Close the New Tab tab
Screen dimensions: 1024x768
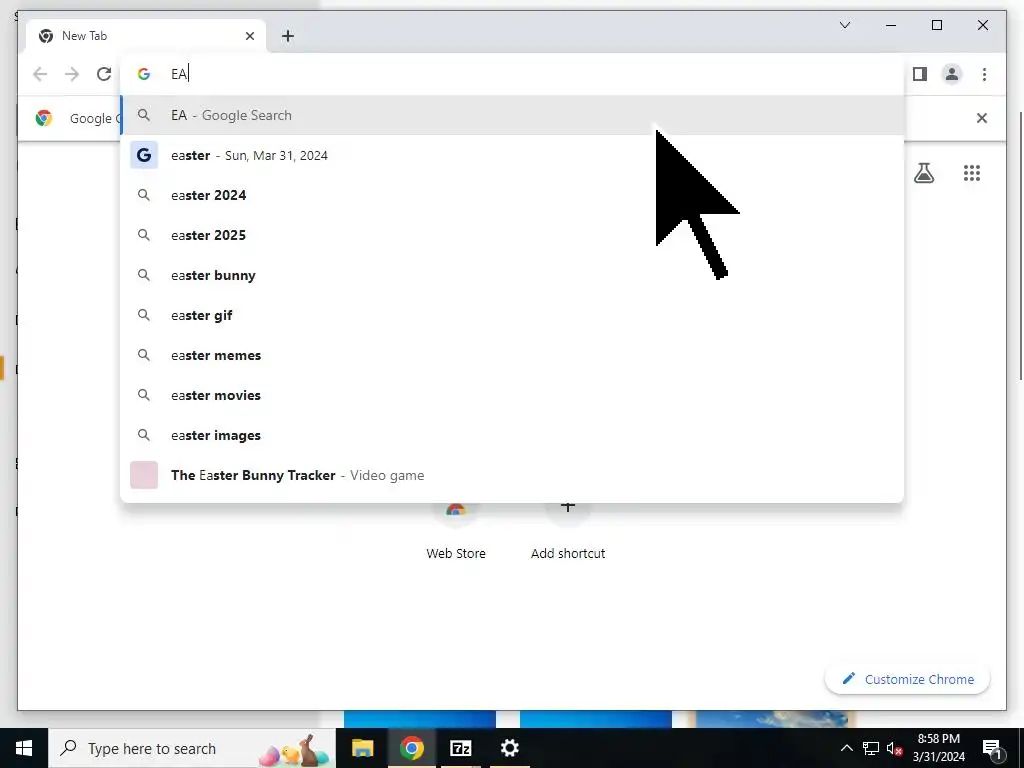[x=249, y=36]
